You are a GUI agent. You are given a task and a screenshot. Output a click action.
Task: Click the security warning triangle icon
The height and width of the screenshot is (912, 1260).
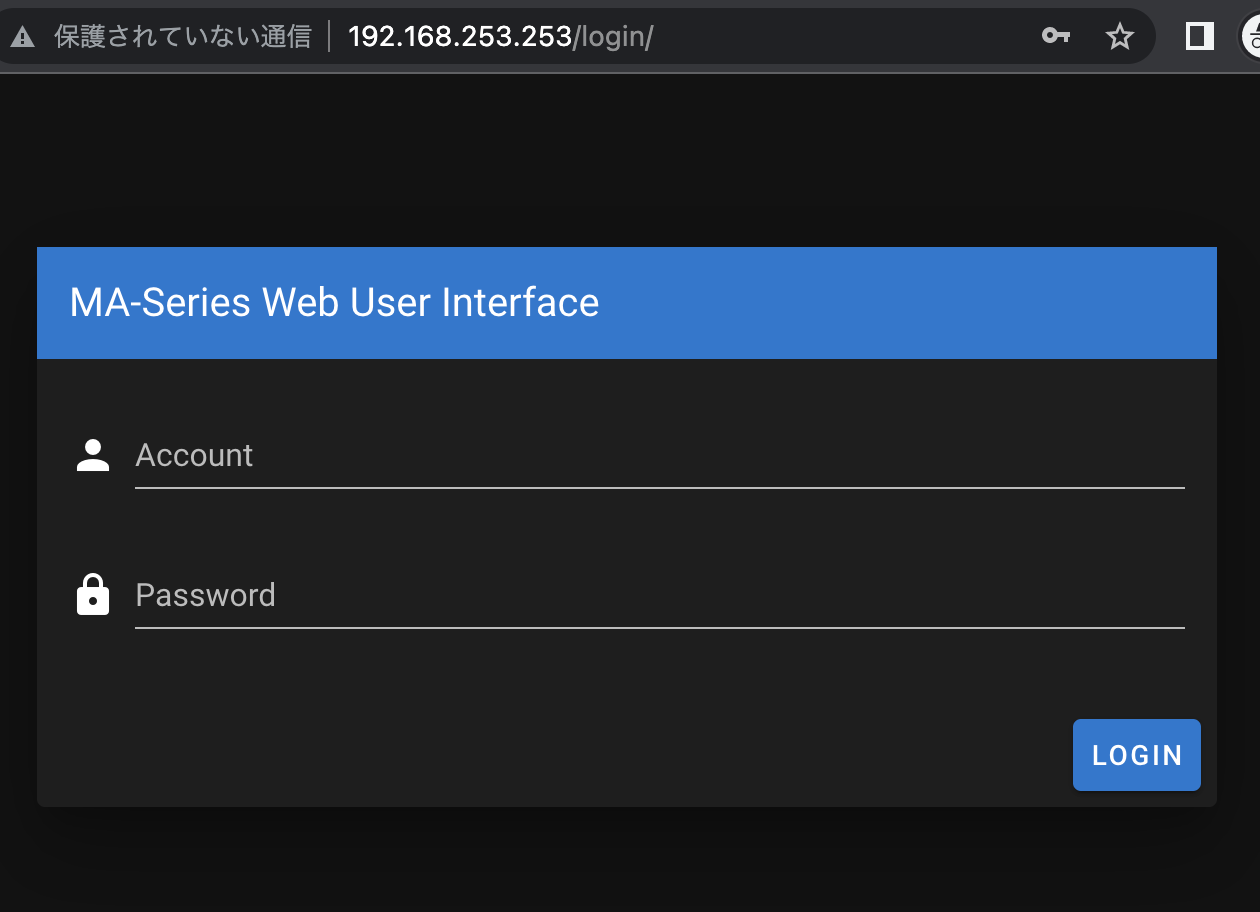tap(24, 35)
